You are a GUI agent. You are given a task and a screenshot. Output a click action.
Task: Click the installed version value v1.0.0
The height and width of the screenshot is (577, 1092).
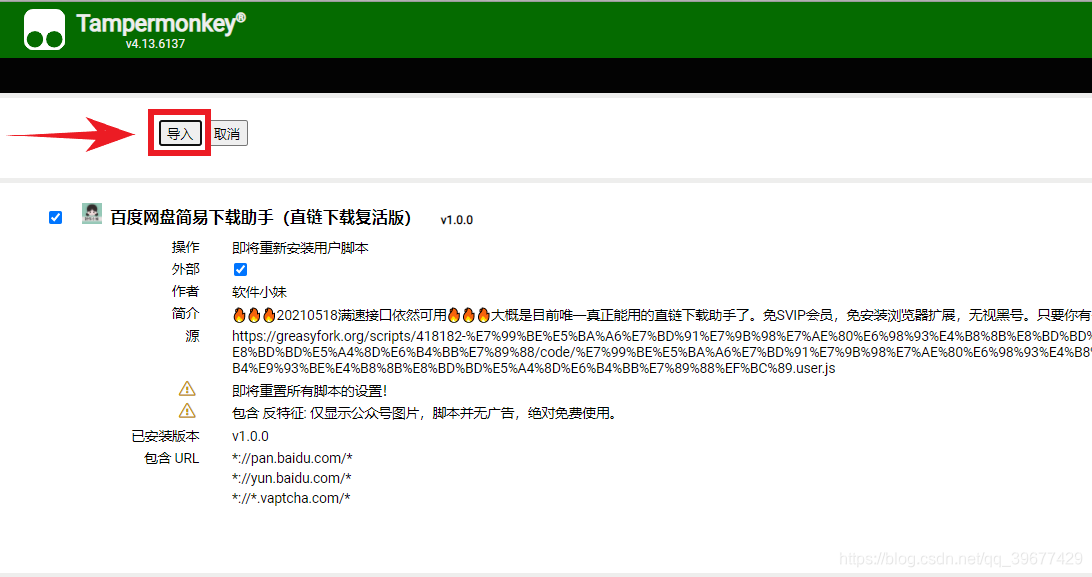click(x=250, y=436)
